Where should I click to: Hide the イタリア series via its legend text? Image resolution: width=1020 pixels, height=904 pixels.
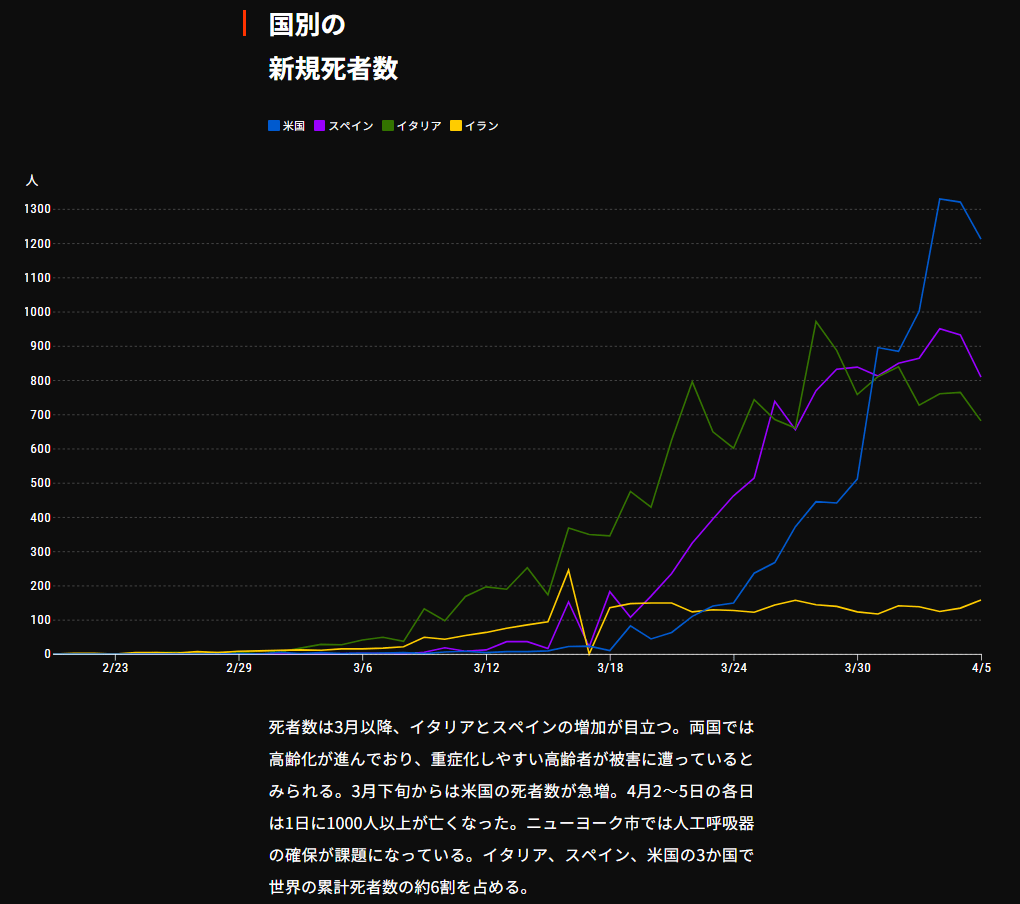419,126
